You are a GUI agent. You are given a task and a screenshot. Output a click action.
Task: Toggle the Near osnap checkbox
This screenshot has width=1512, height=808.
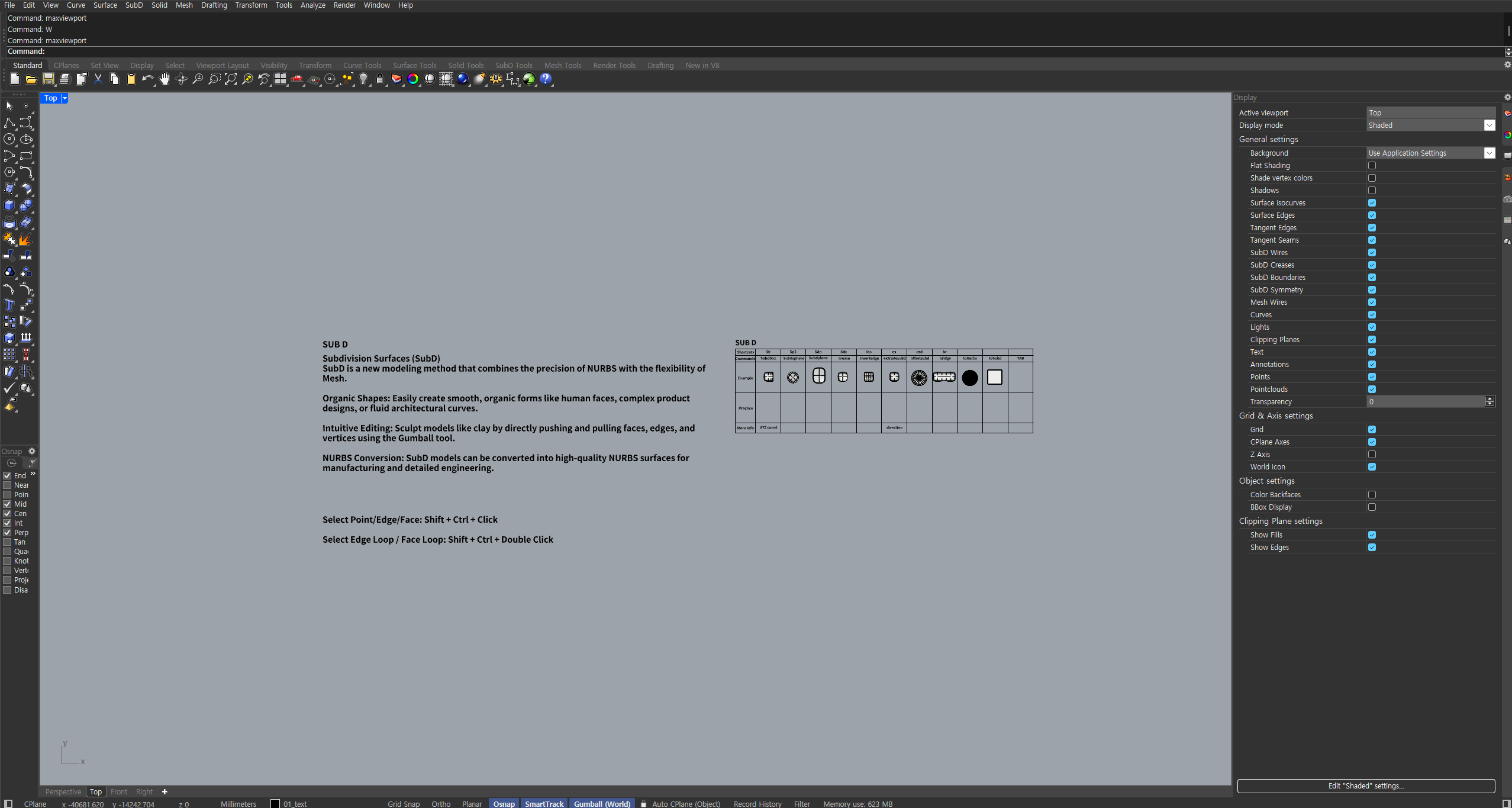(8, 485)
